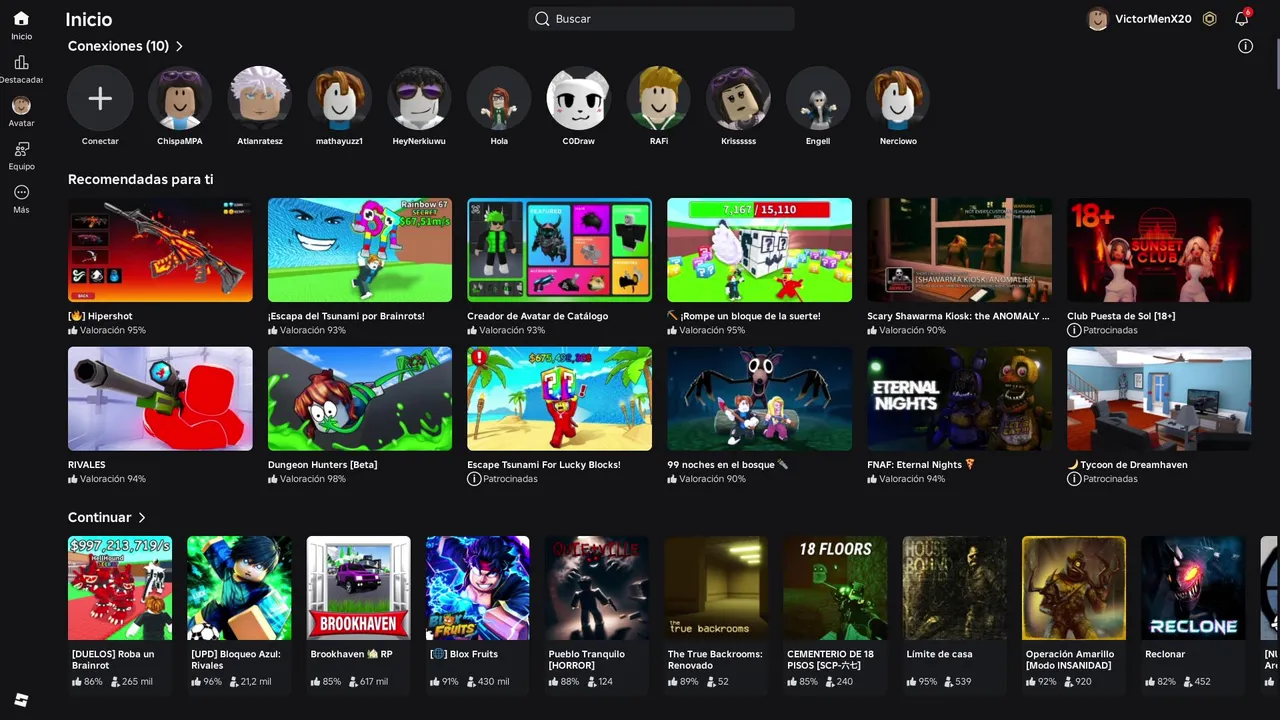
Task: Click the Buscar search field
Action: [661, 19]
